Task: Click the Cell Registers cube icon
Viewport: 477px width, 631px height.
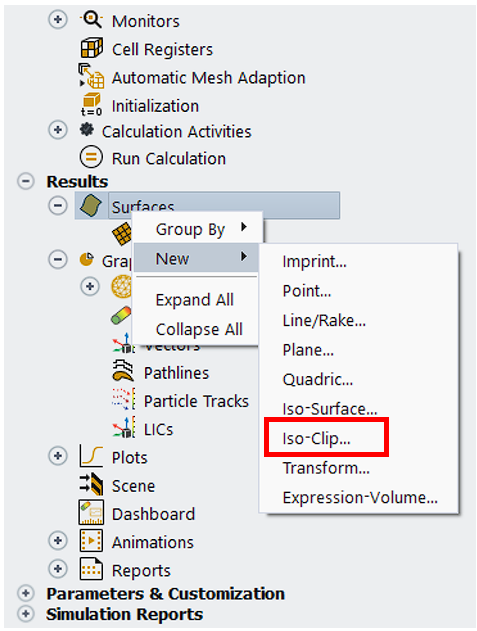Action: pos(91,48)
